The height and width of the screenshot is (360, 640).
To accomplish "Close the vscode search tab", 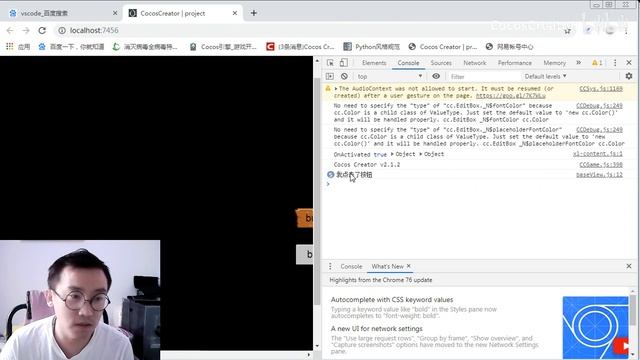I will coord(115,13).
